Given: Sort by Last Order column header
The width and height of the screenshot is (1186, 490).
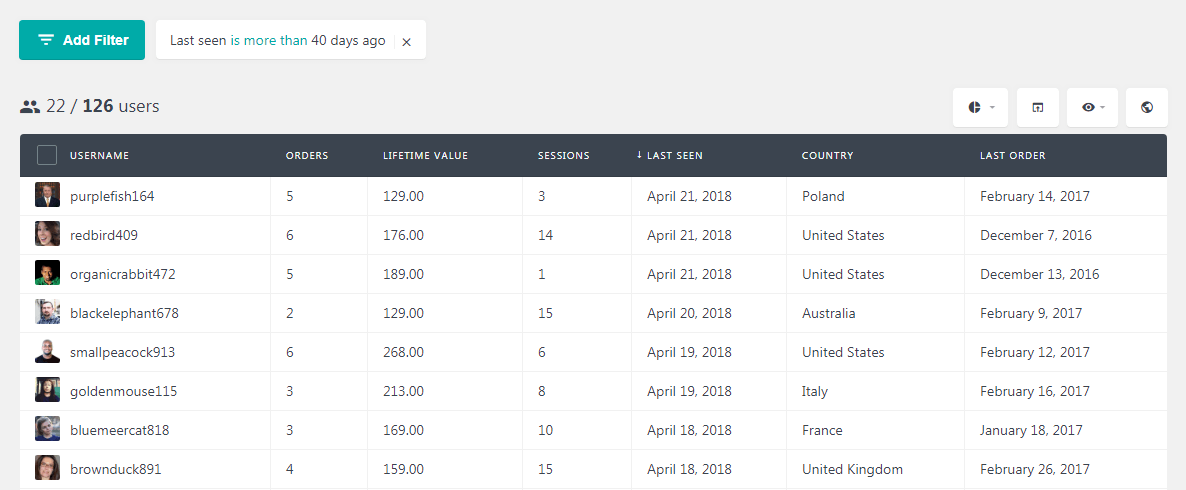Looking at the screenshot, I should pyautogui.click(x=1013, y=156).
